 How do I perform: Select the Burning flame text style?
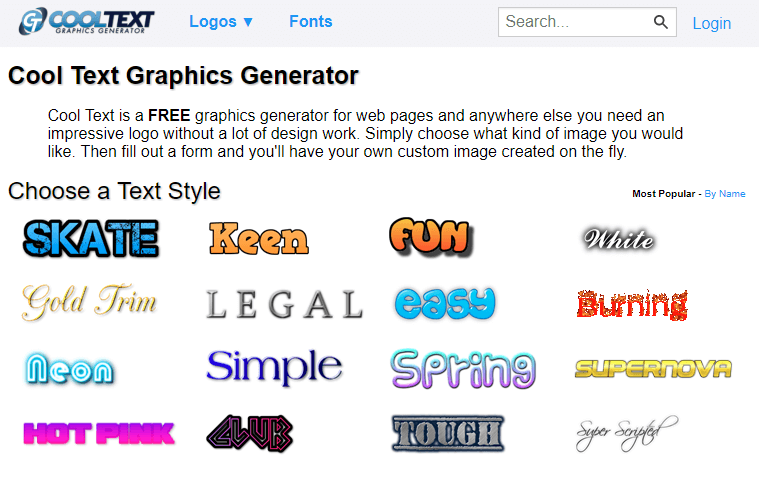coord(632,303)
